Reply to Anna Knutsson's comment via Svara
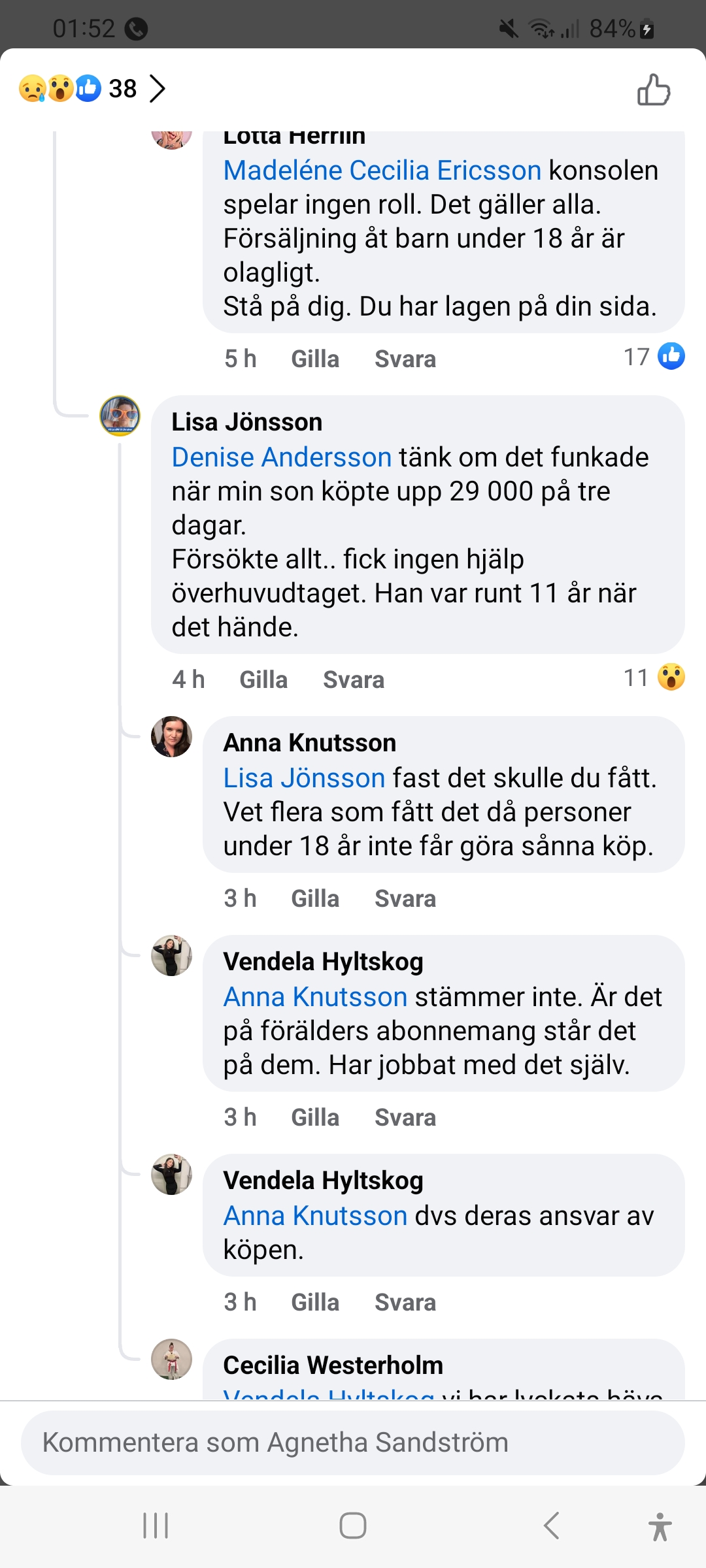This screenshot has width=706, height=1568. (x=405, y=899)
